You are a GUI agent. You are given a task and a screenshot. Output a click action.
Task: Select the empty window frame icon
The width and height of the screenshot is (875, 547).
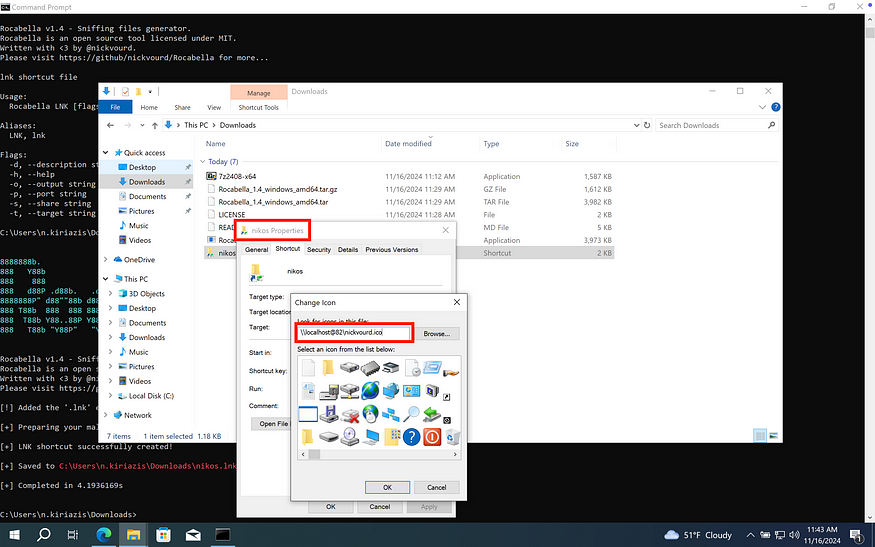pyautogui.click(x=308, y=414)
